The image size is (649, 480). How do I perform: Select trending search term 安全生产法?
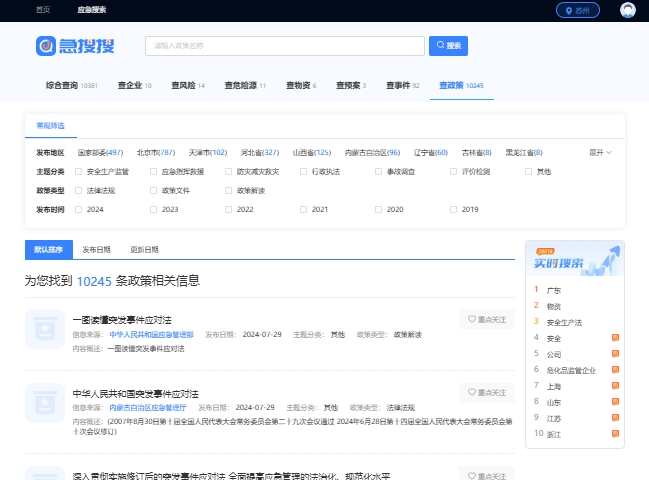(x=564, y=322)
